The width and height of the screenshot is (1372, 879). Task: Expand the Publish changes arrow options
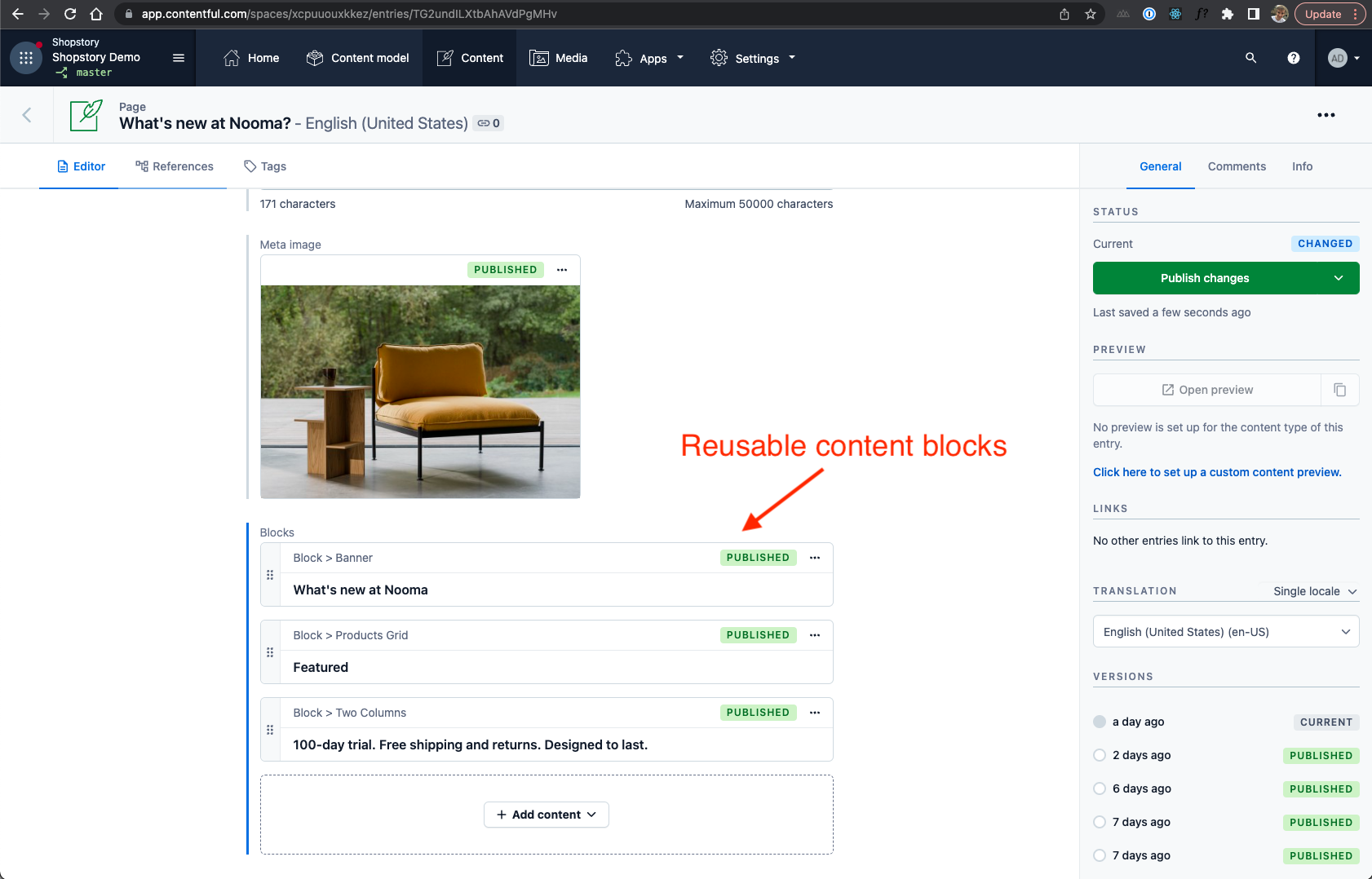point(1339,278)
